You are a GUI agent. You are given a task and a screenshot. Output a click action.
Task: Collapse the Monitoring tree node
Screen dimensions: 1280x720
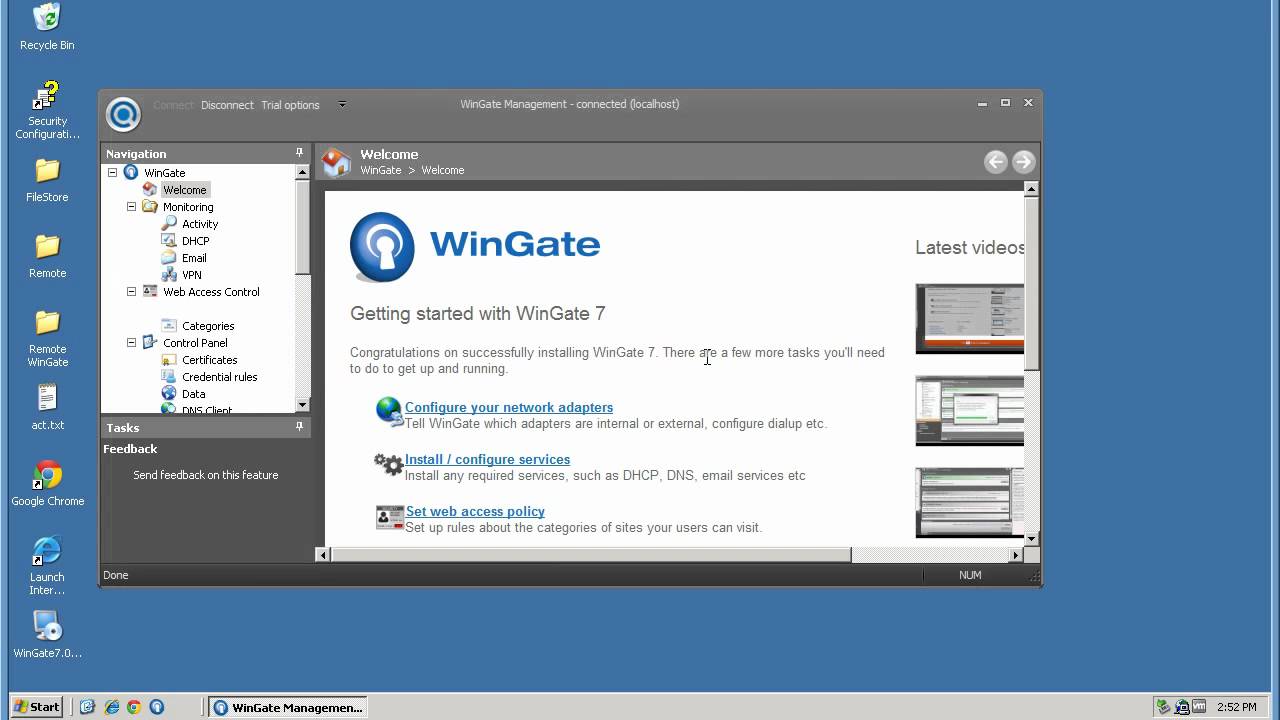coord(131,207)
